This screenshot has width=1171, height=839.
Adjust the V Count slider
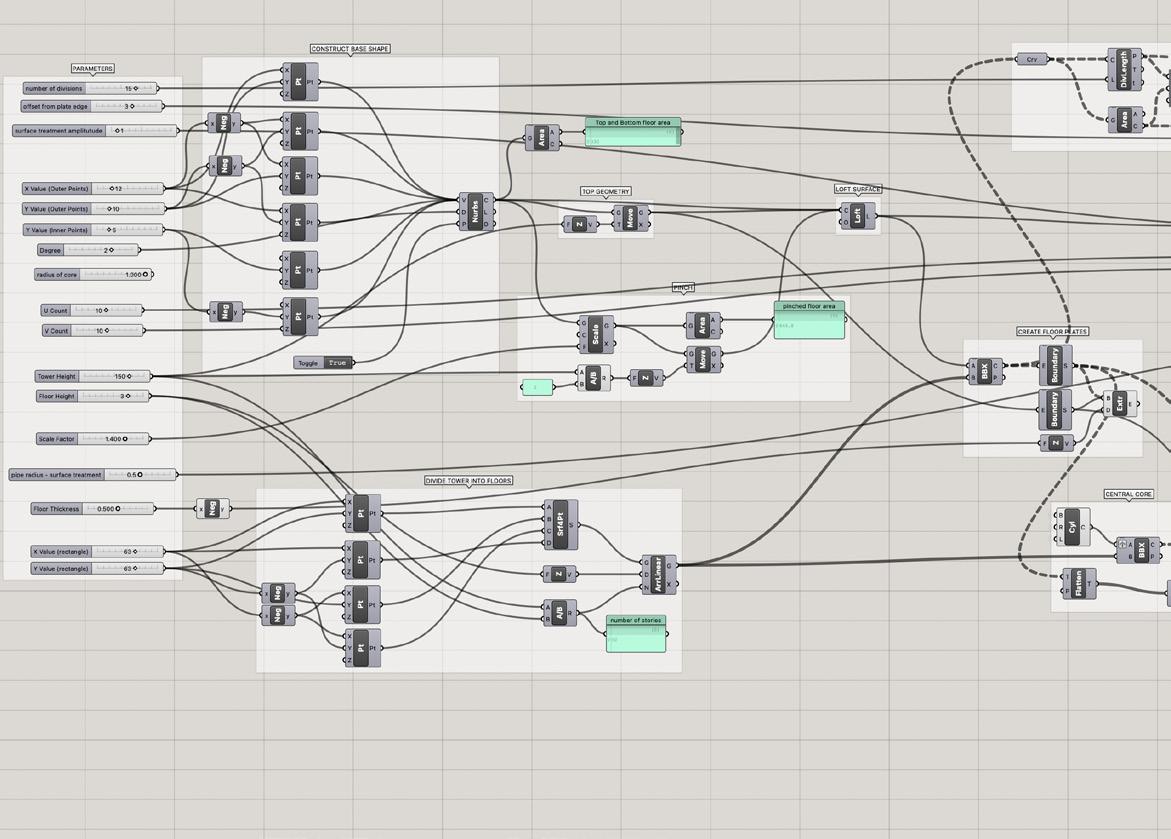93,330
